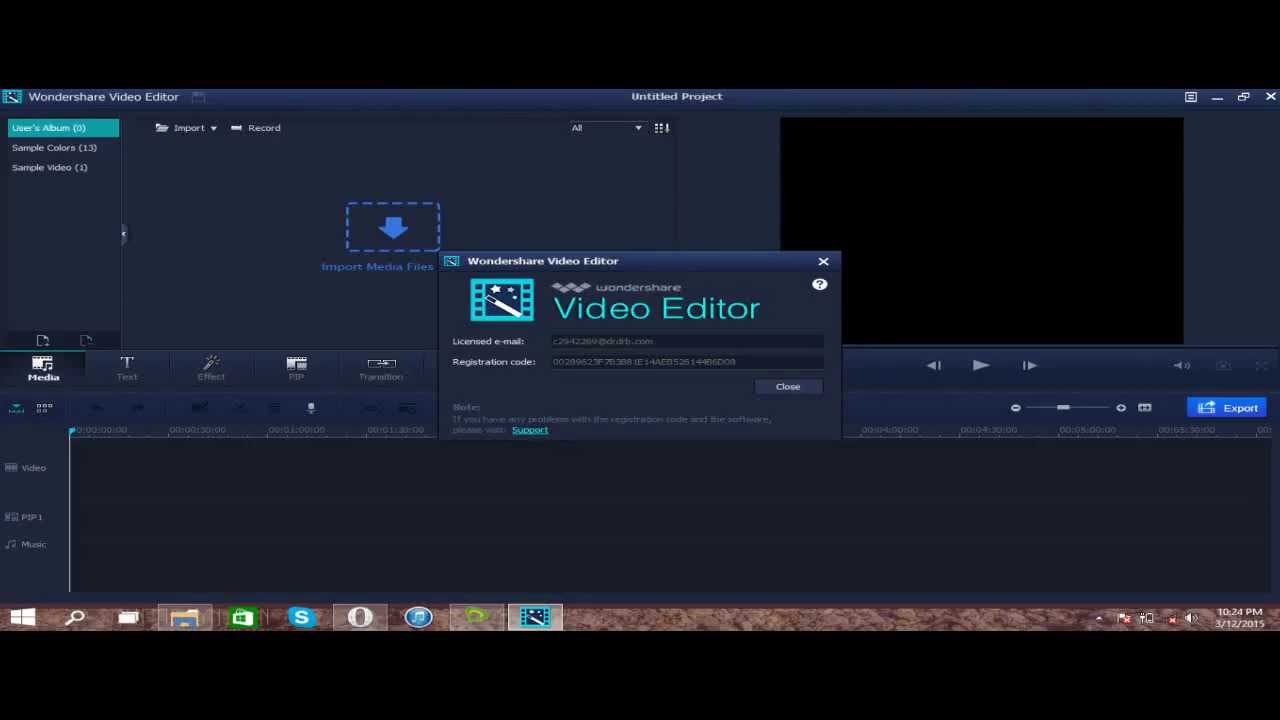
Task: Click the help question mark icon
Action: click(819, 285)
